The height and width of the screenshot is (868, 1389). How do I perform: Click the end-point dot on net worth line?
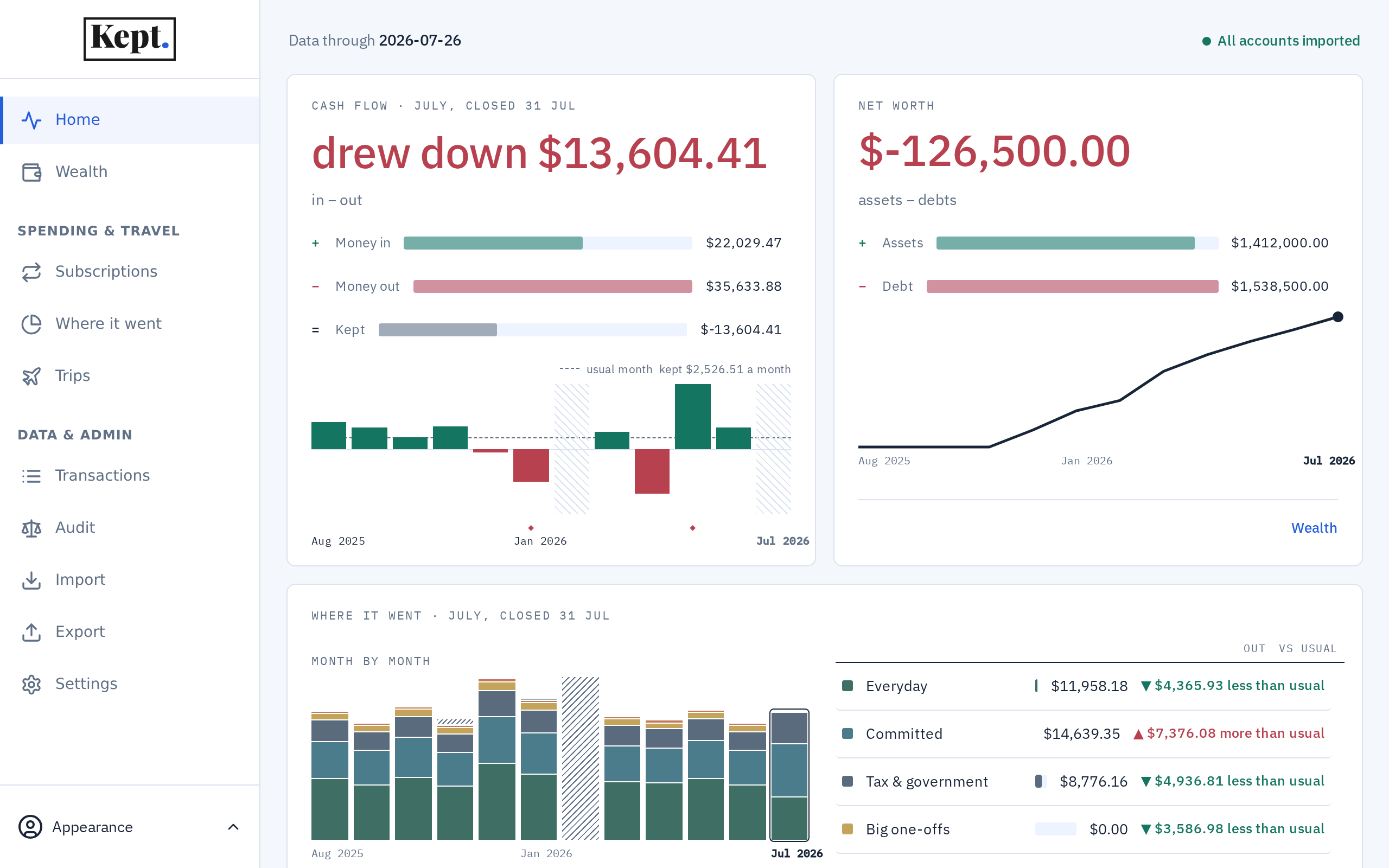pyautogui.click(x=1338, y=317)
